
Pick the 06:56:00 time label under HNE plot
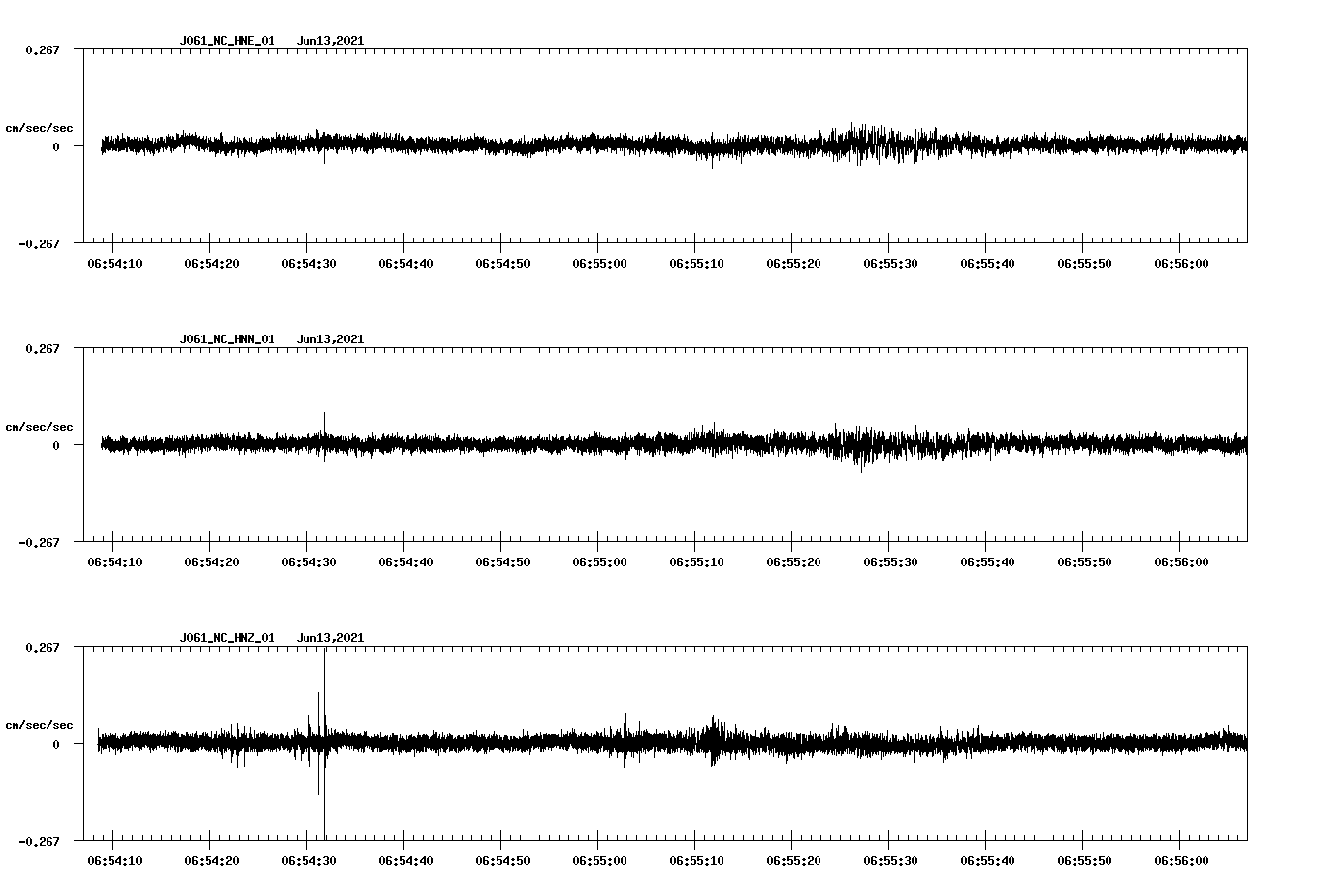[x=1181, y=263]
